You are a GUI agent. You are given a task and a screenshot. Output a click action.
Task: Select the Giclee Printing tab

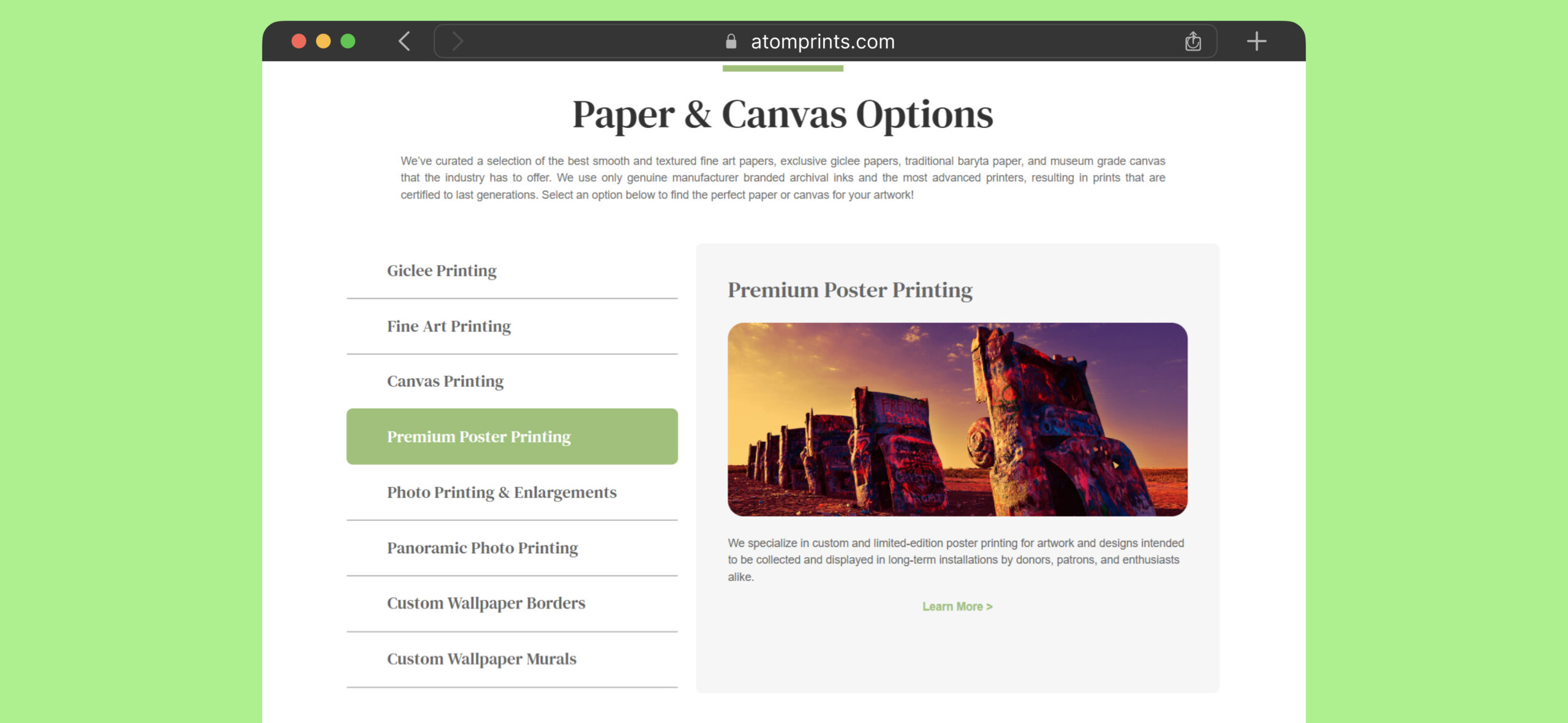512,271
